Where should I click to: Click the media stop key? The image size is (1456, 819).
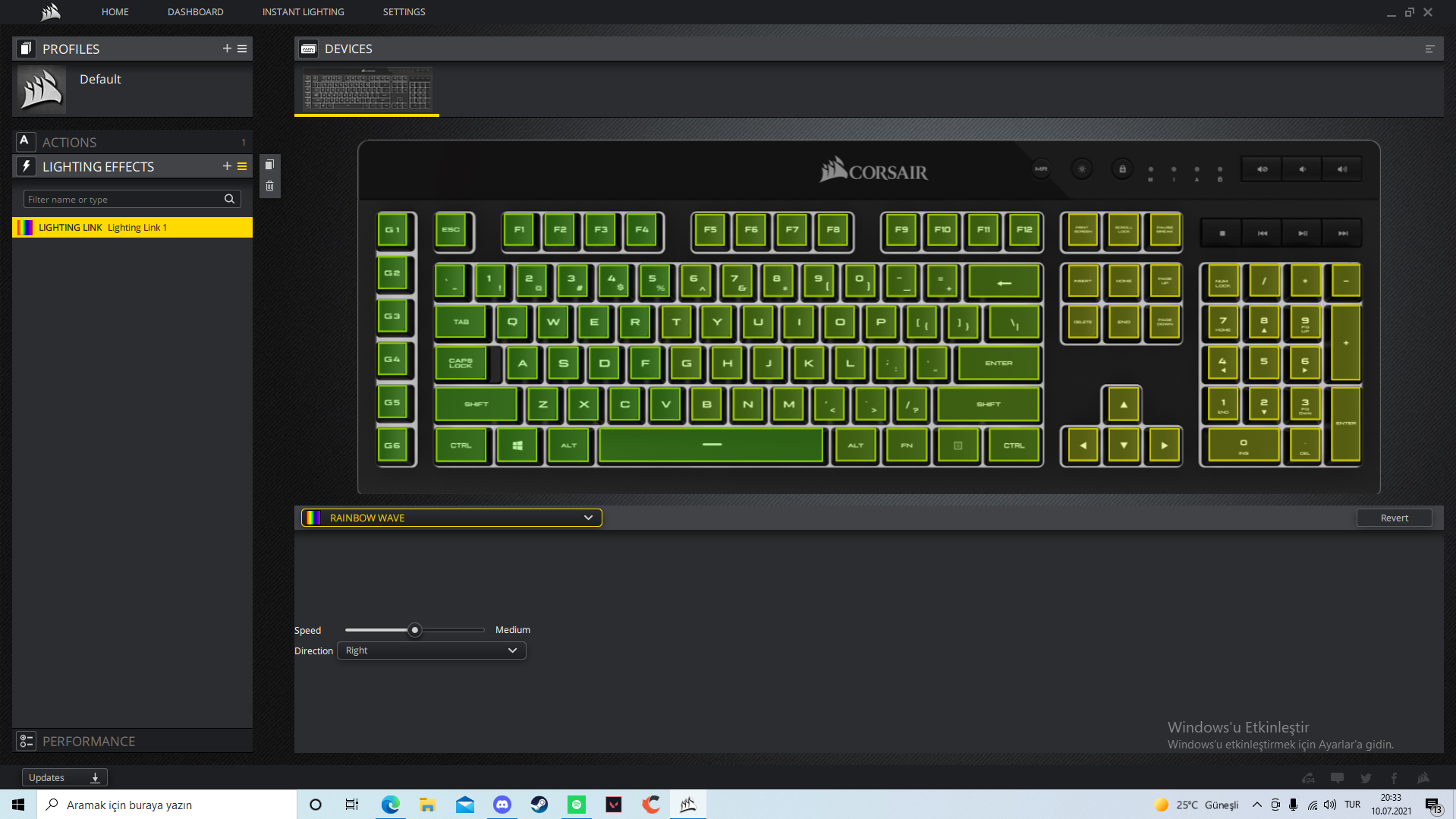pyautogui.click(x=1222, y=233)
